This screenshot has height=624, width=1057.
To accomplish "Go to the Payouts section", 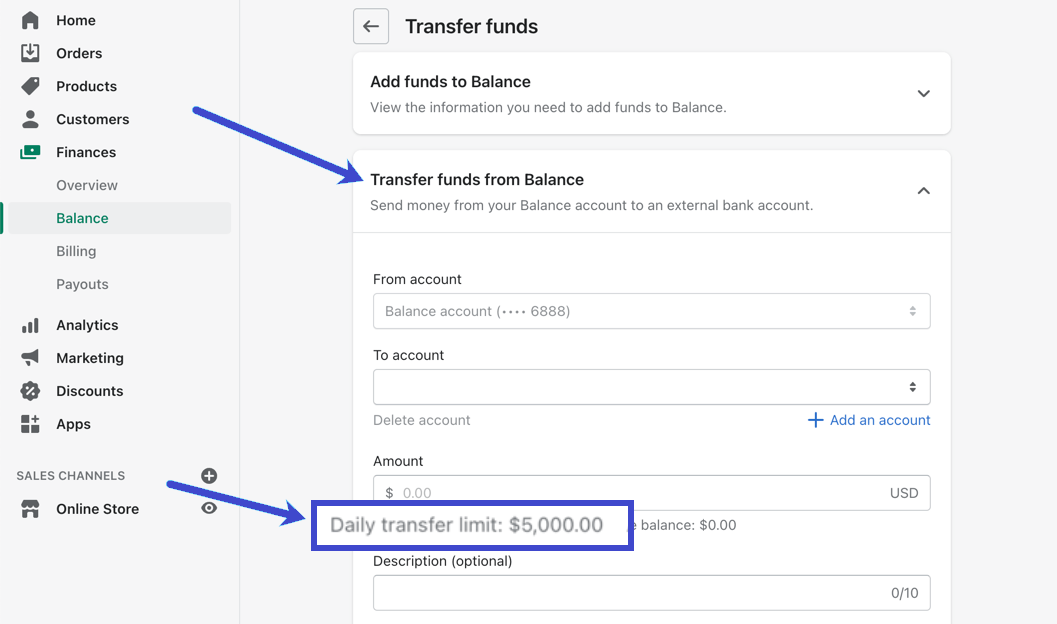I will pos(82,284).
